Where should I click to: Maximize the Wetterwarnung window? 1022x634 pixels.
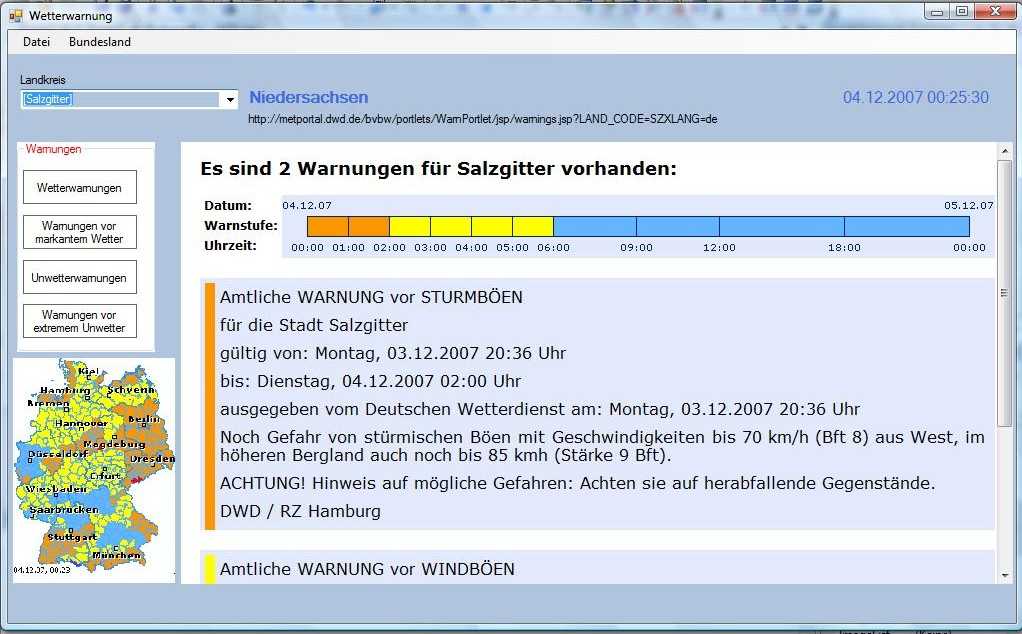coord(961,12)
